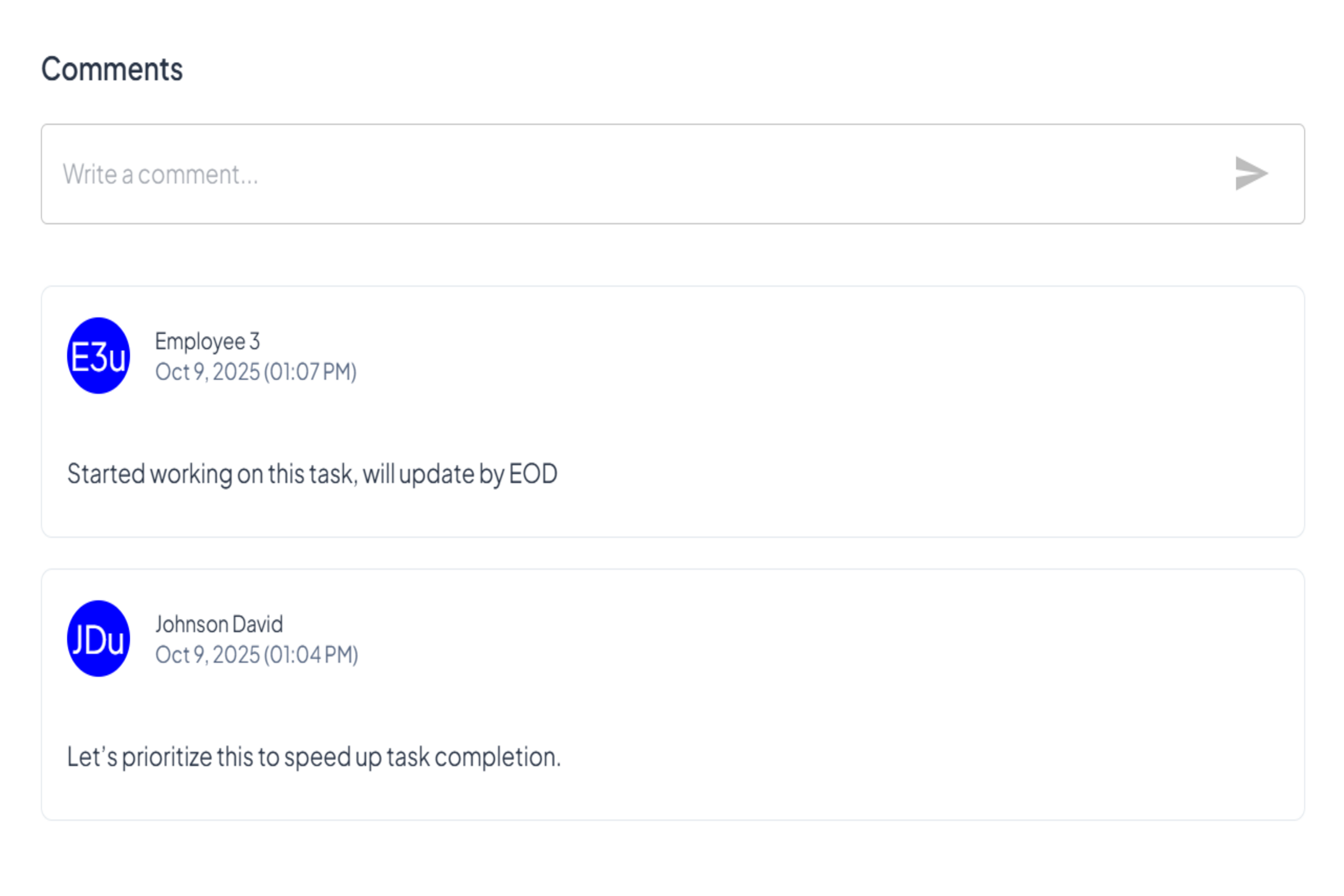This screenshot has width=1344, height=896.
Task: Select the timestamp on Employee 3's comment
Action: coord(257,372)
